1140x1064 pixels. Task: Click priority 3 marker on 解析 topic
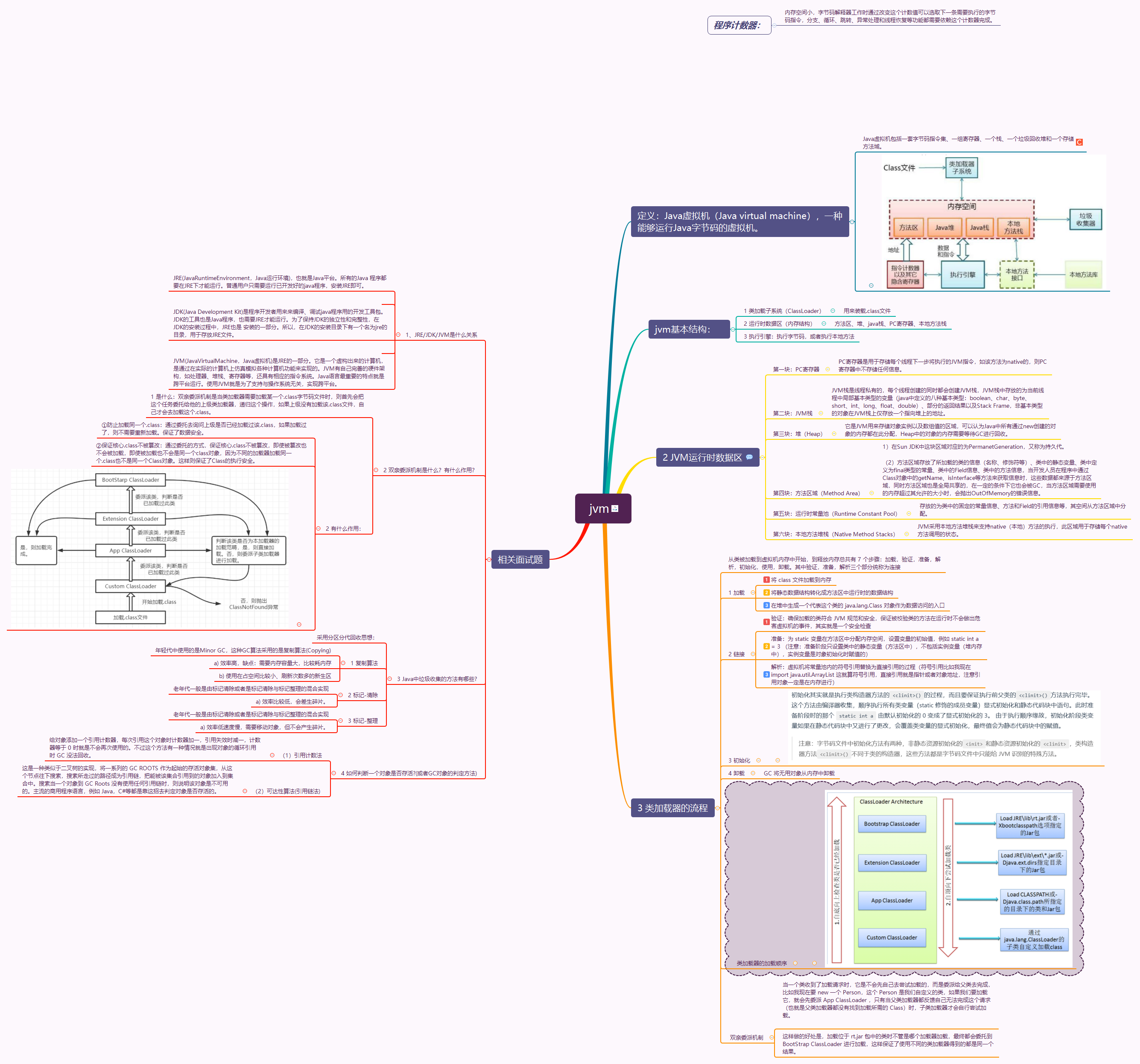pos(767,675)
